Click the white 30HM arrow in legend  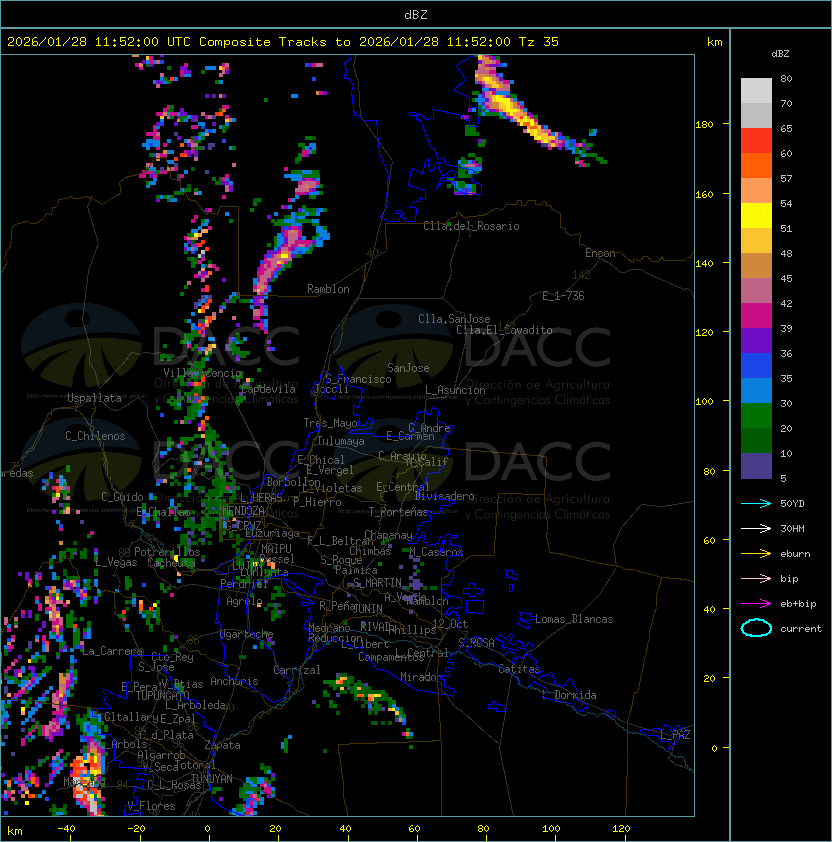tap(756, 528)
